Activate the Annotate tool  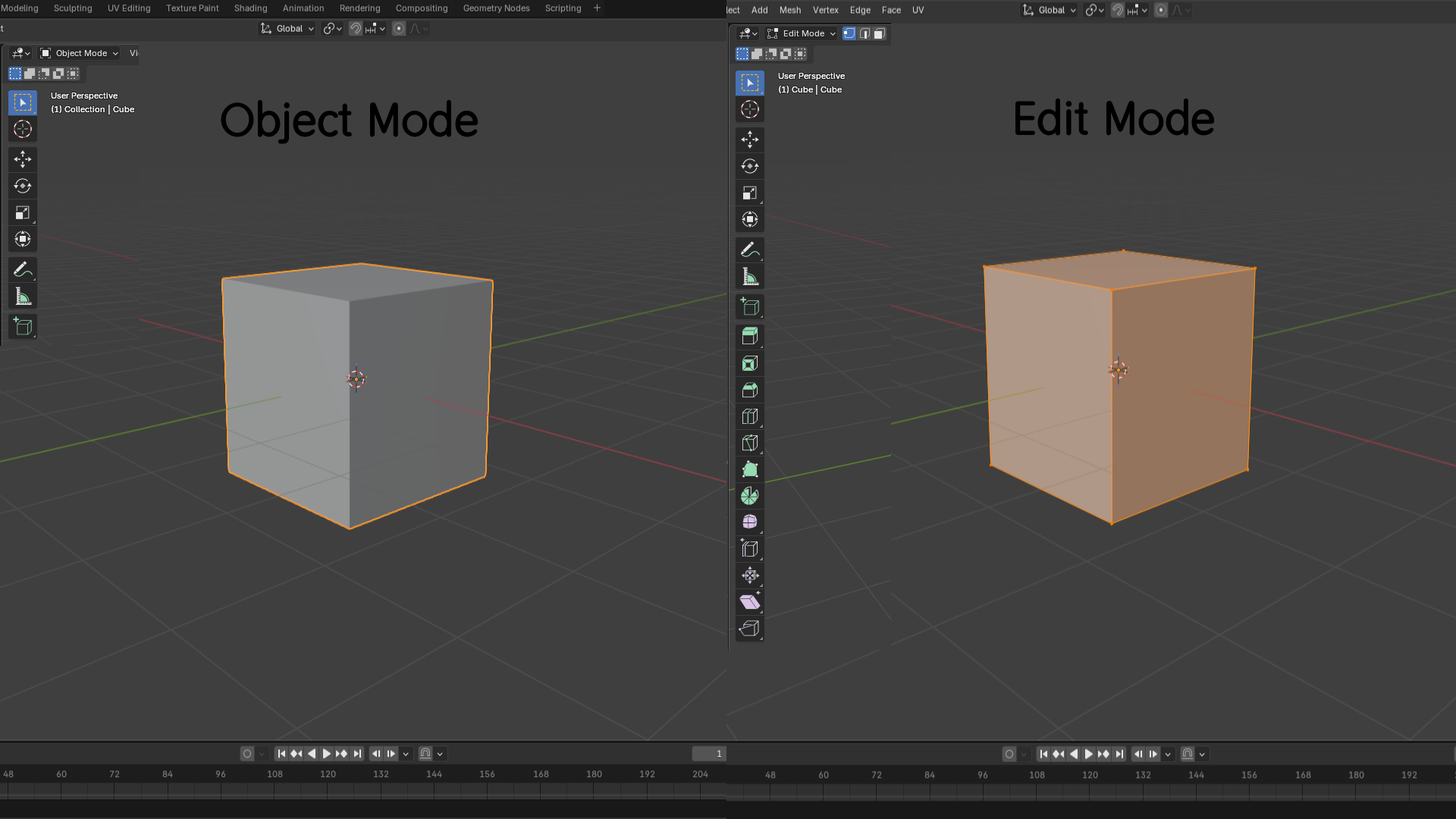pyautogui.click(x=23, y=269)
